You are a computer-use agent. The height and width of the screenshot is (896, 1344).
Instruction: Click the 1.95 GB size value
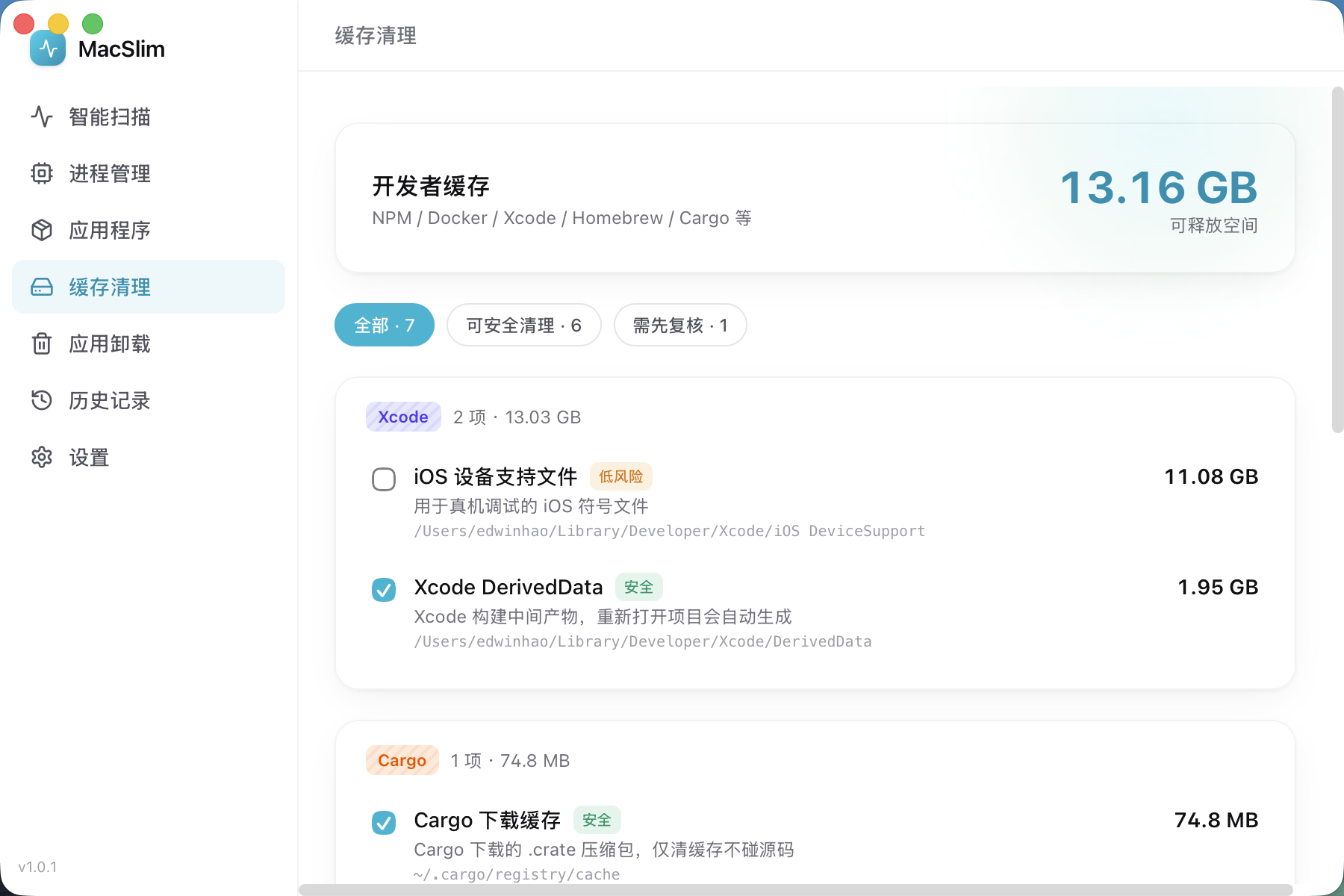click(x=1218, y=587)
